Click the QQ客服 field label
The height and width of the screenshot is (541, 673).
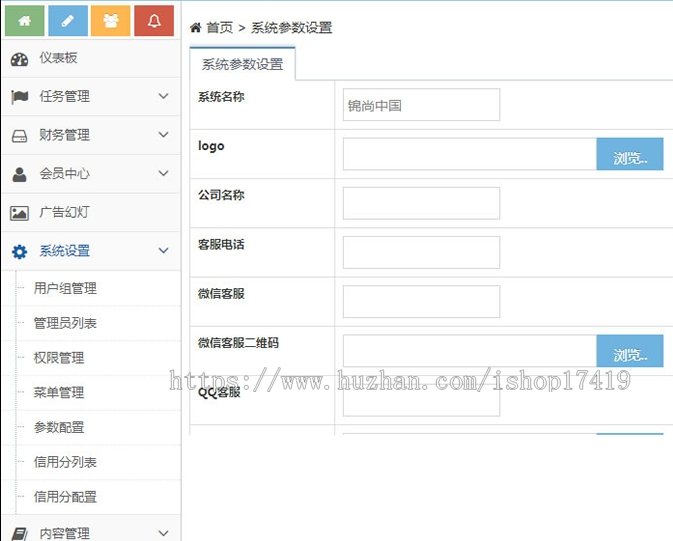pyautogui.click(x=219, y=392)
